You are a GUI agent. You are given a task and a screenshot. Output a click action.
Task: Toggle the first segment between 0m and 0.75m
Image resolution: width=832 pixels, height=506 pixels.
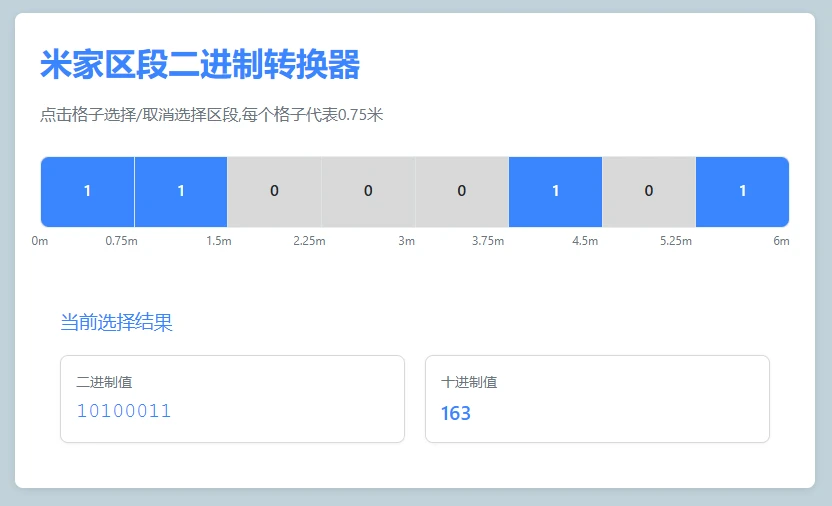click(88, 191)
